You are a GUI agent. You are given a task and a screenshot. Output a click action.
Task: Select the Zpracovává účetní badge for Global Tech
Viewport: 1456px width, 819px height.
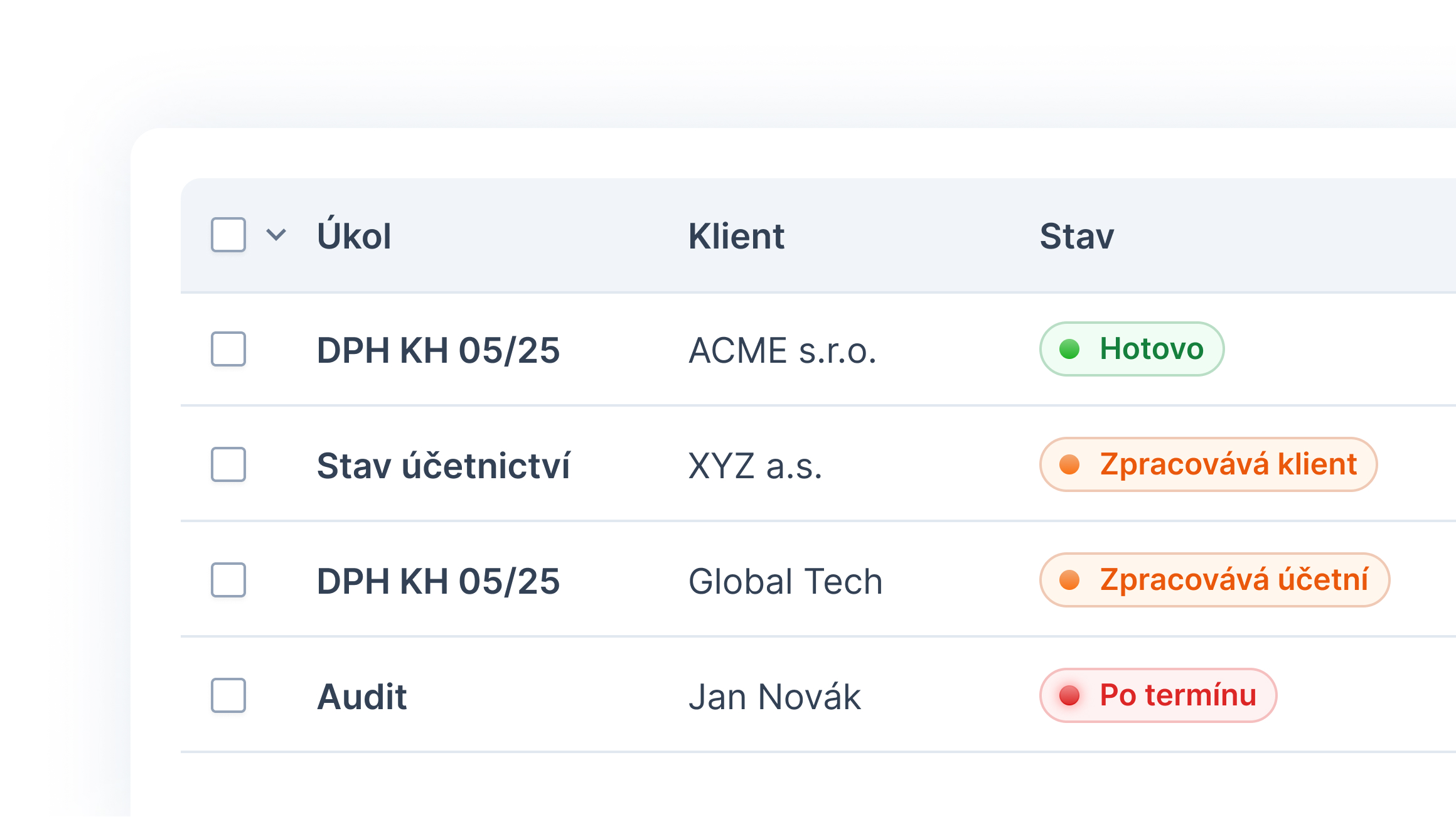(x=1214, y=581)
